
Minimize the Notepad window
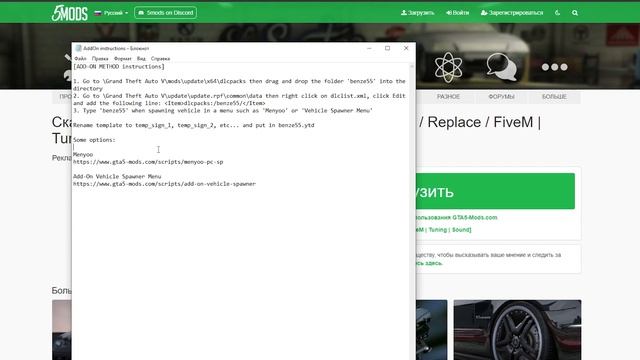coord(369,48)
